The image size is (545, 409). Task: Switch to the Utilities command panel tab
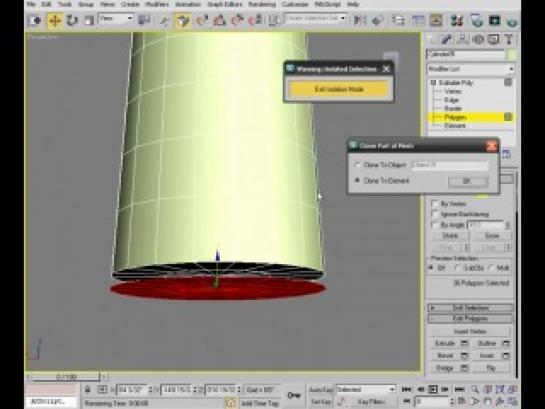(509, 40)
